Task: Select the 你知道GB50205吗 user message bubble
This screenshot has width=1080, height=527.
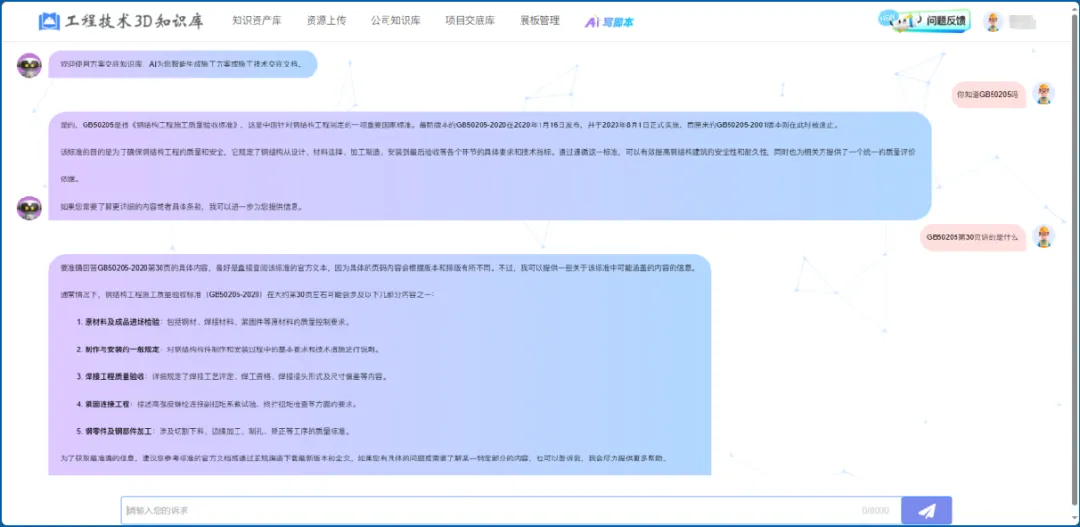Action: point(988,94)
